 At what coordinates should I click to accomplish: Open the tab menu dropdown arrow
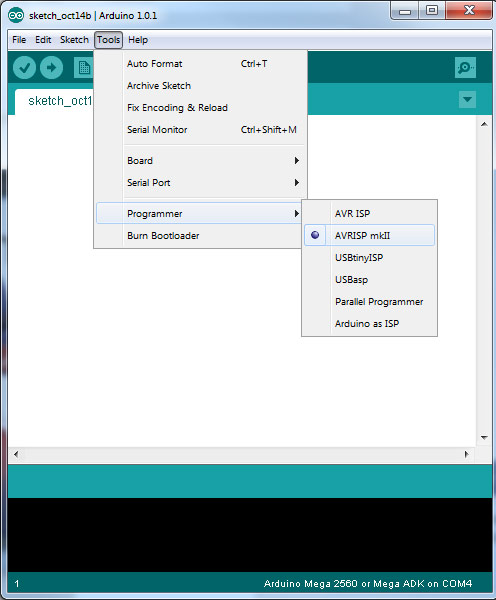(467, 99)
